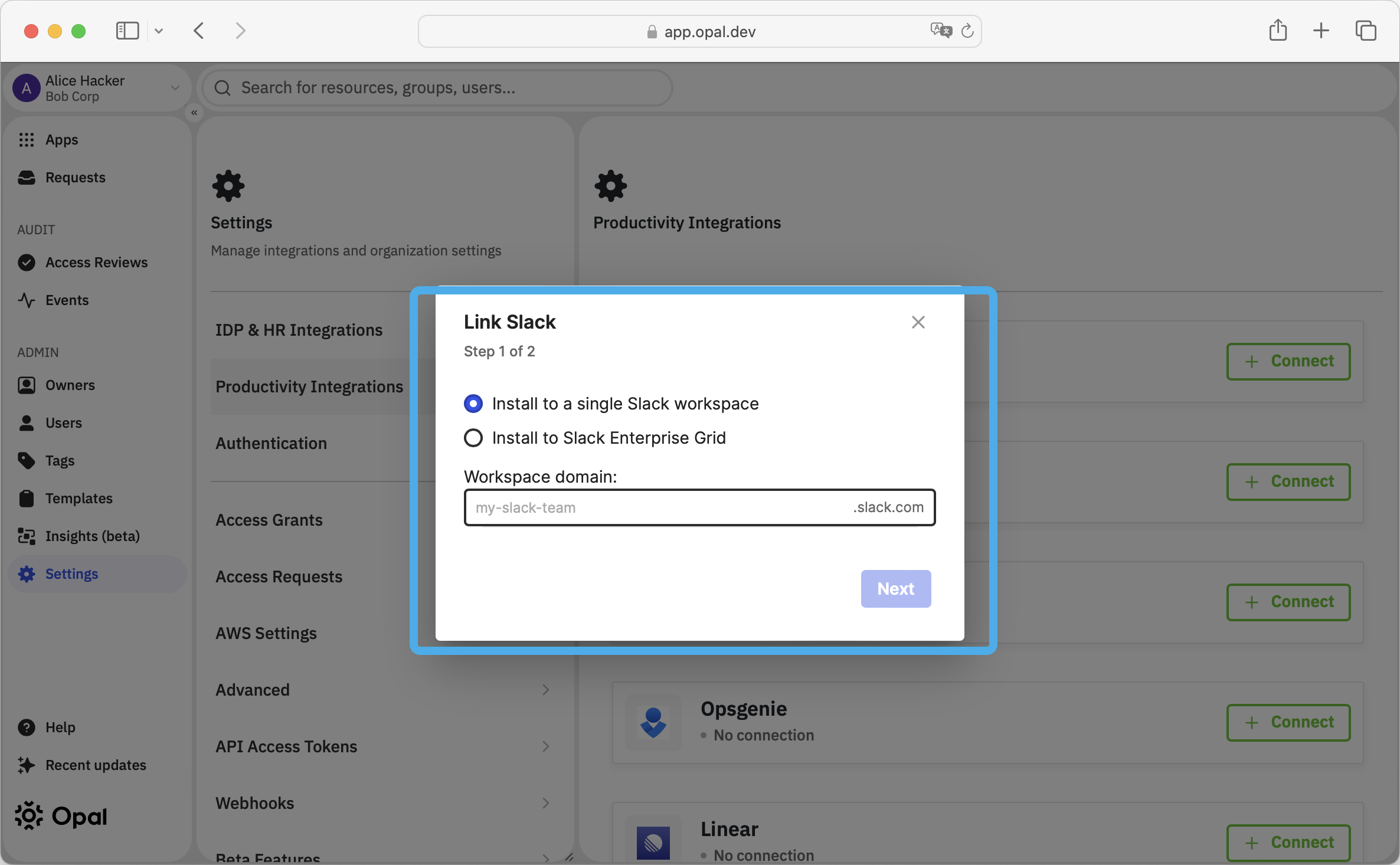Select 'Install to a single Slack workspace' radio

click(473, 404)
